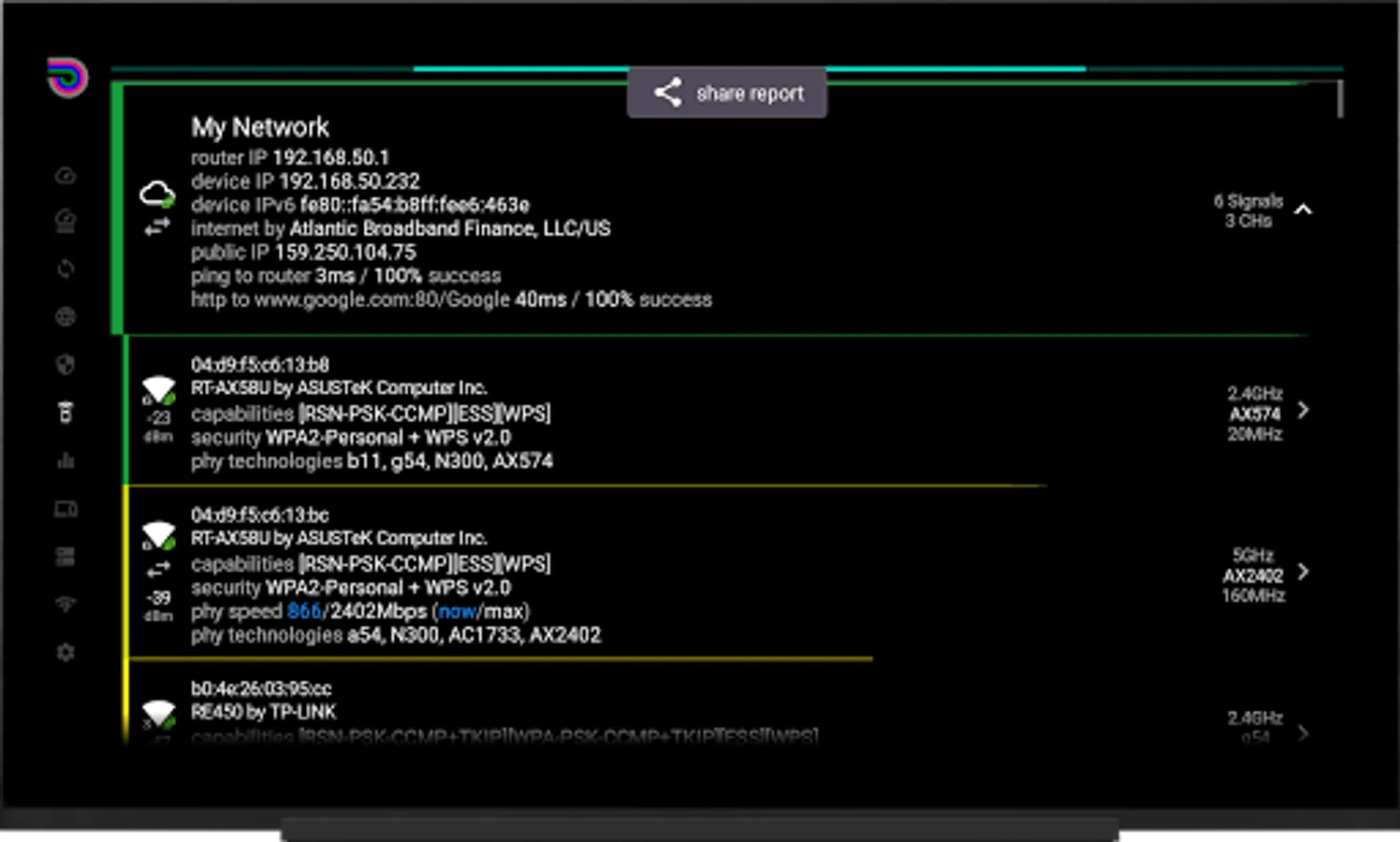Click MAC address 04:d9:f5:c6:13:bc
Viewport: 1400px width, 842px height.
[x=260, y=515]
